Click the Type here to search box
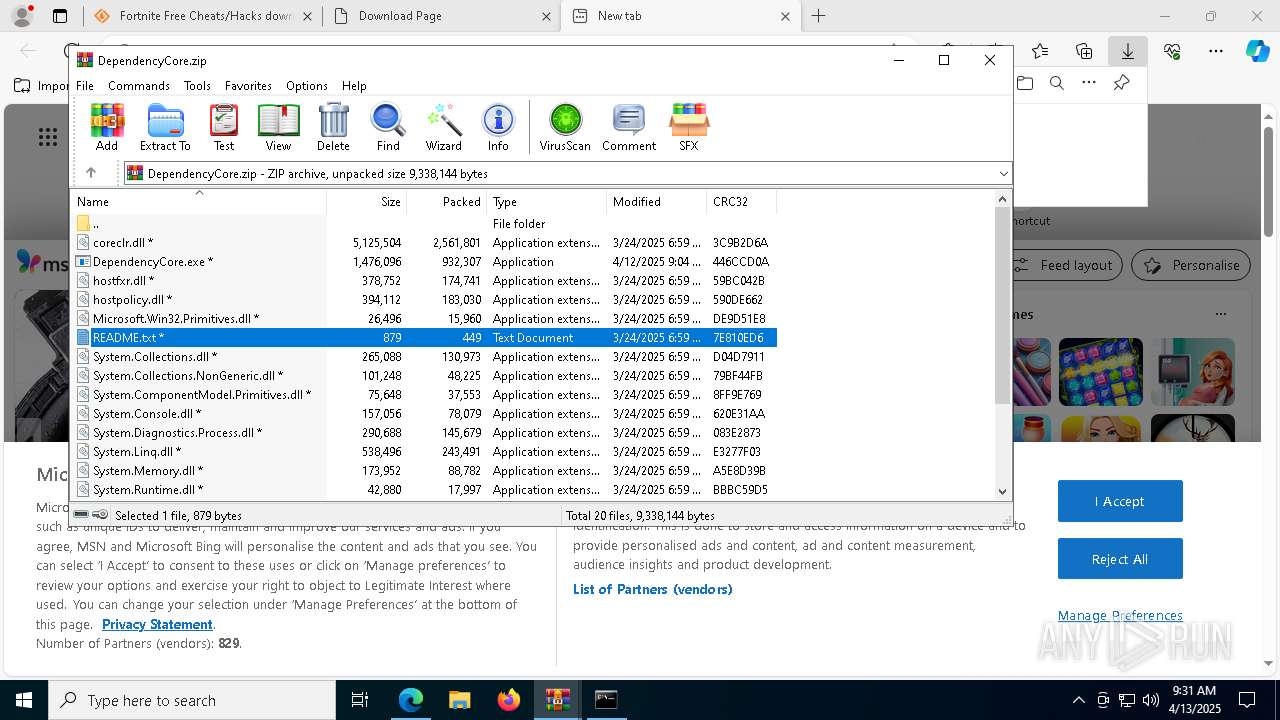The width and height of the screenshot is (1280, 720). click(192, 700)
